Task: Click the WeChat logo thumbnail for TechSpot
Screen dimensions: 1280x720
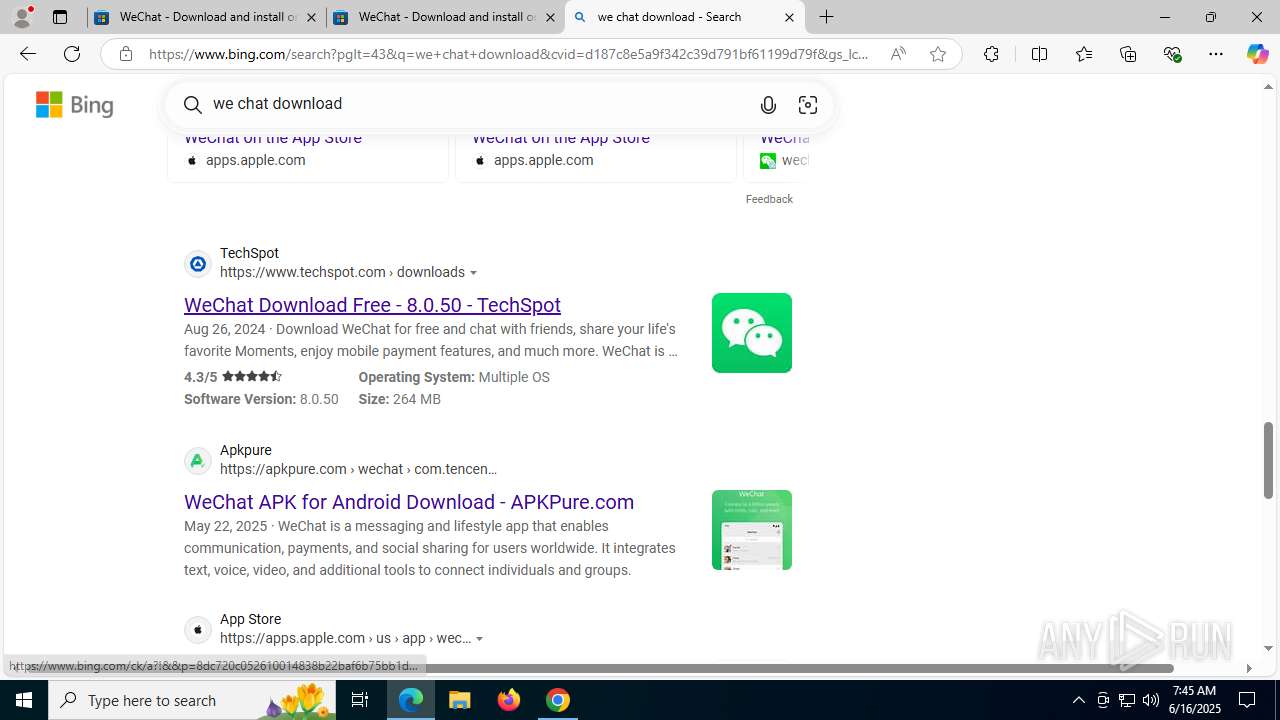Action: tap(752, 333)
